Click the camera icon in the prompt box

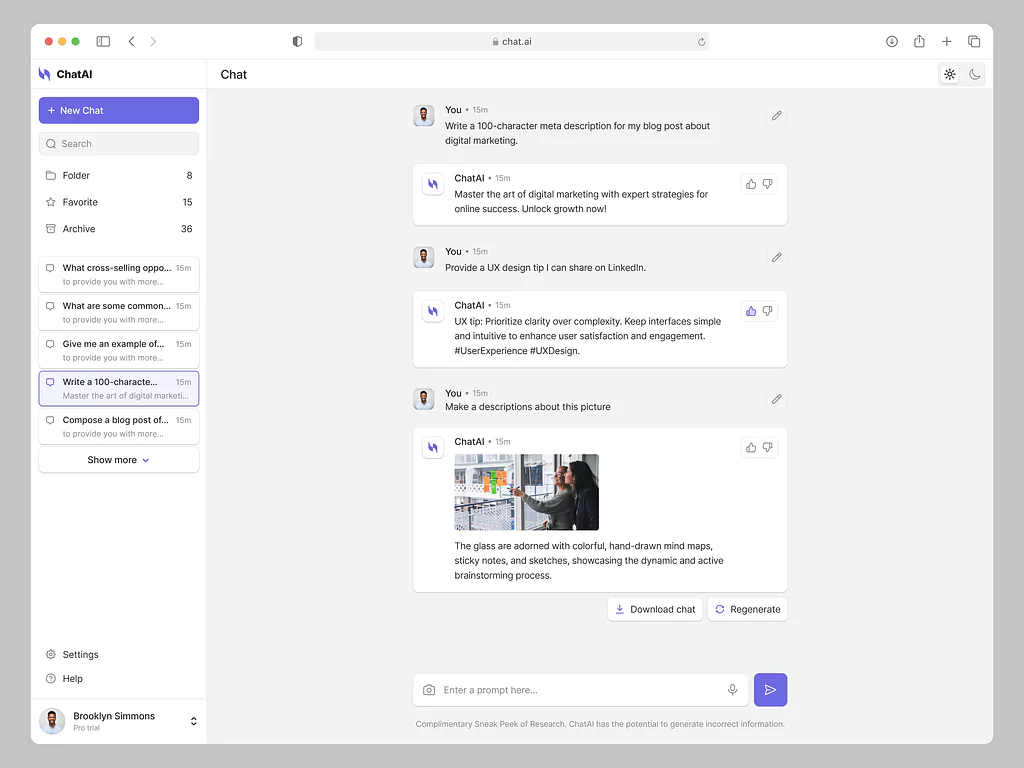(x=429, y=690)
